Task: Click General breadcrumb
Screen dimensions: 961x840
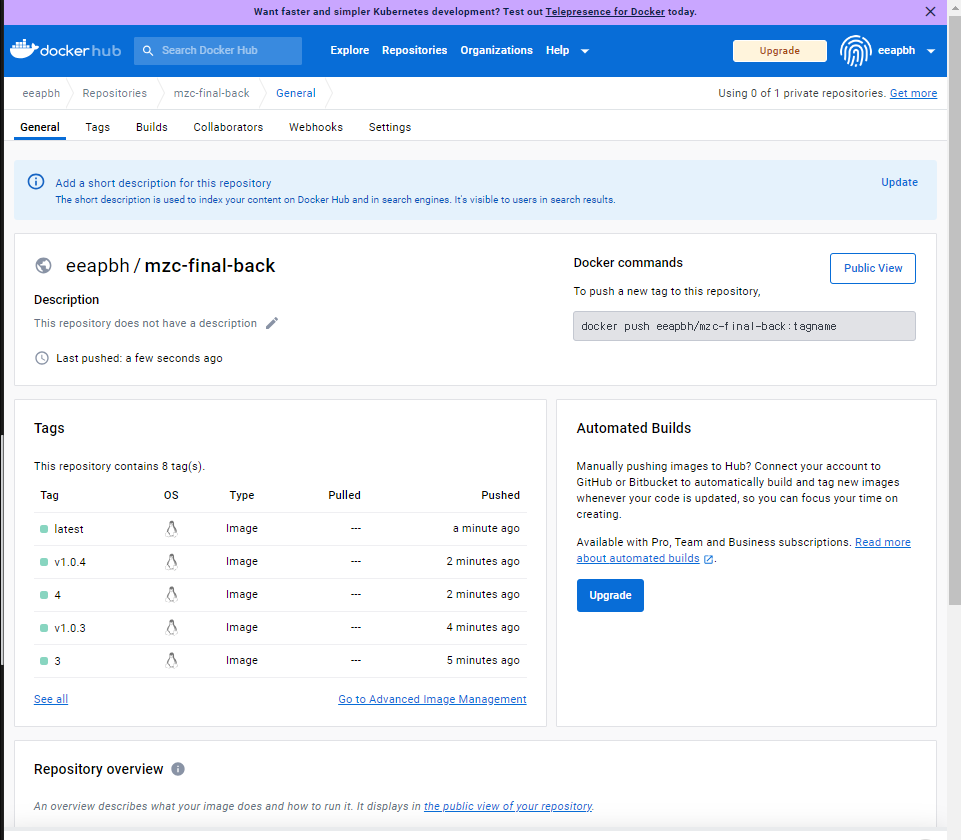Action: point(295,93)
